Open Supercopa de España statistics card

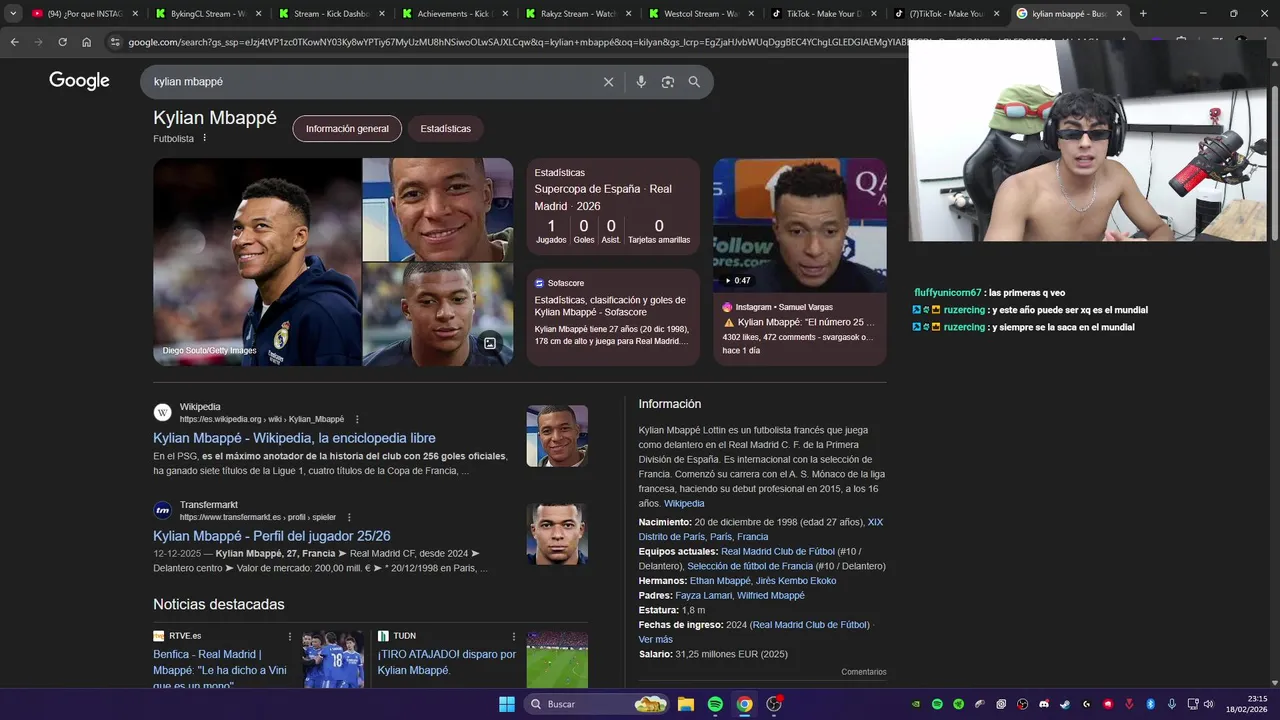(613, 207)
